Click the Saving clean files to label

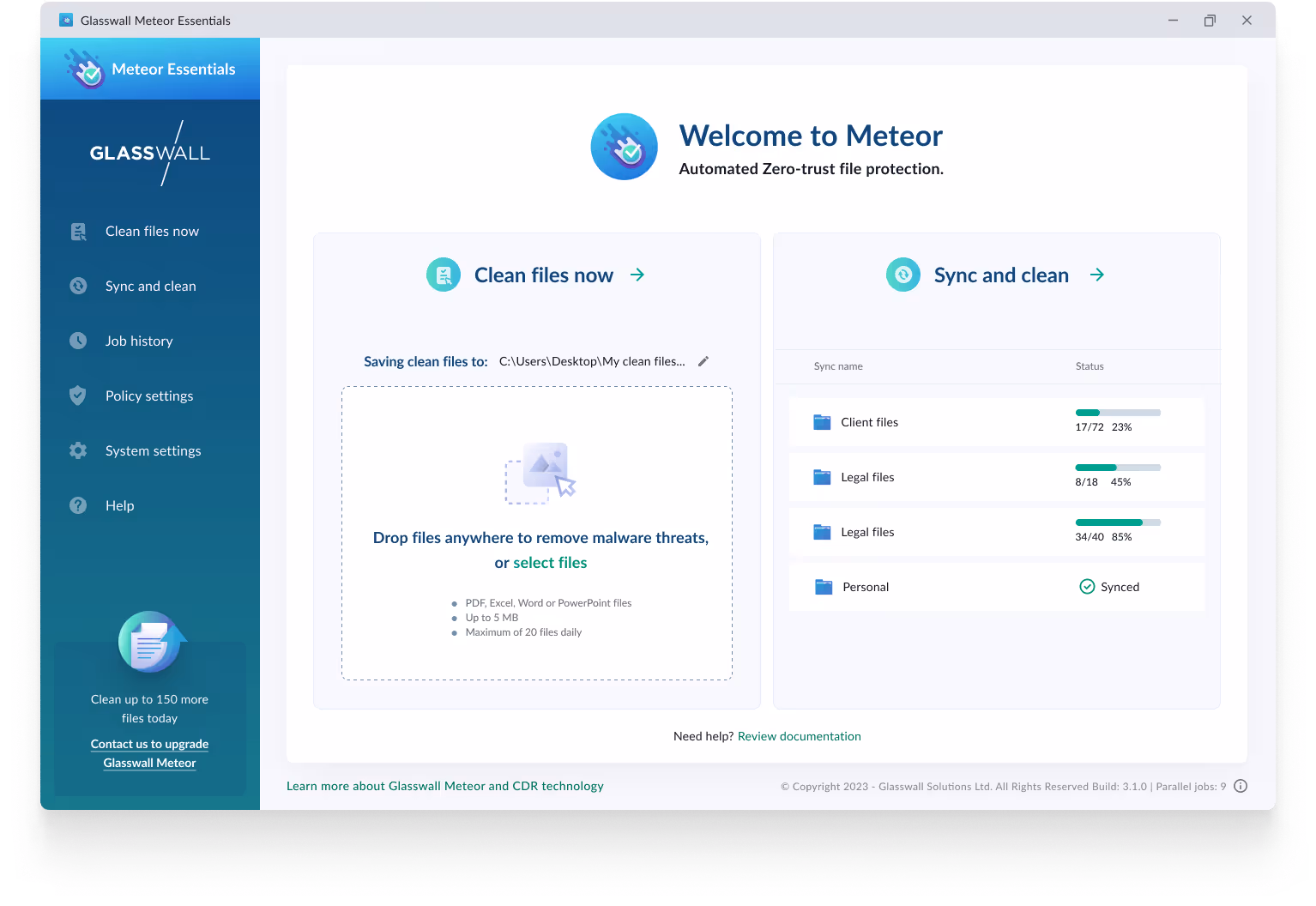(426, 361)
